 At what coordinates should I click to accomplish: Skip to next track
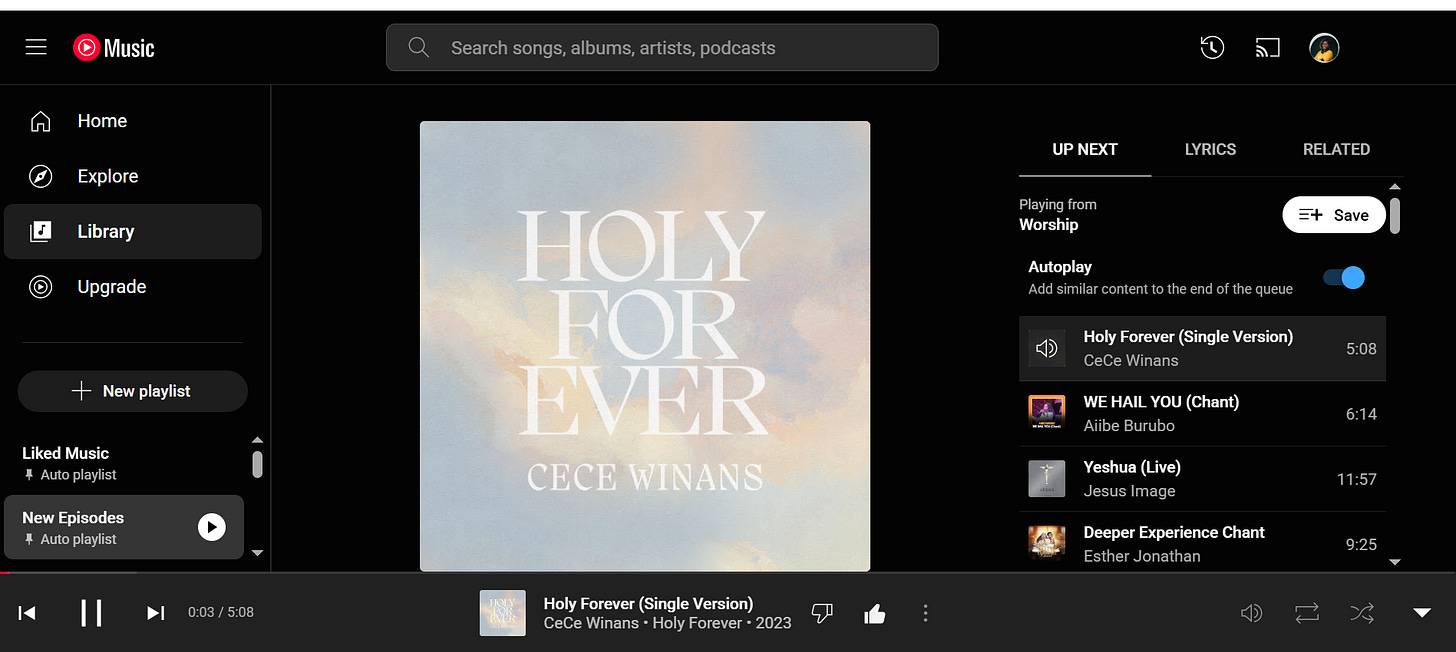pyautogui.click(x=155, y=612)
